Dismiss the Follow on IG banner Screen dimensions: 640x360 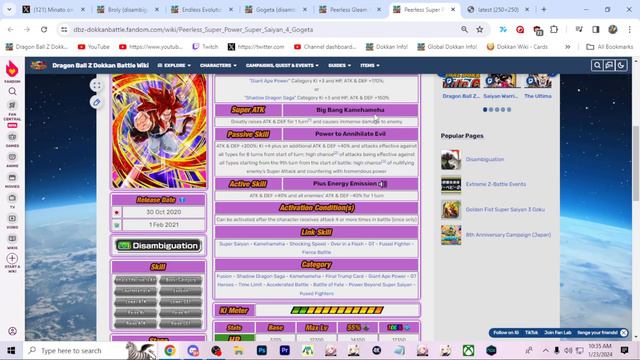pos(624,333)
